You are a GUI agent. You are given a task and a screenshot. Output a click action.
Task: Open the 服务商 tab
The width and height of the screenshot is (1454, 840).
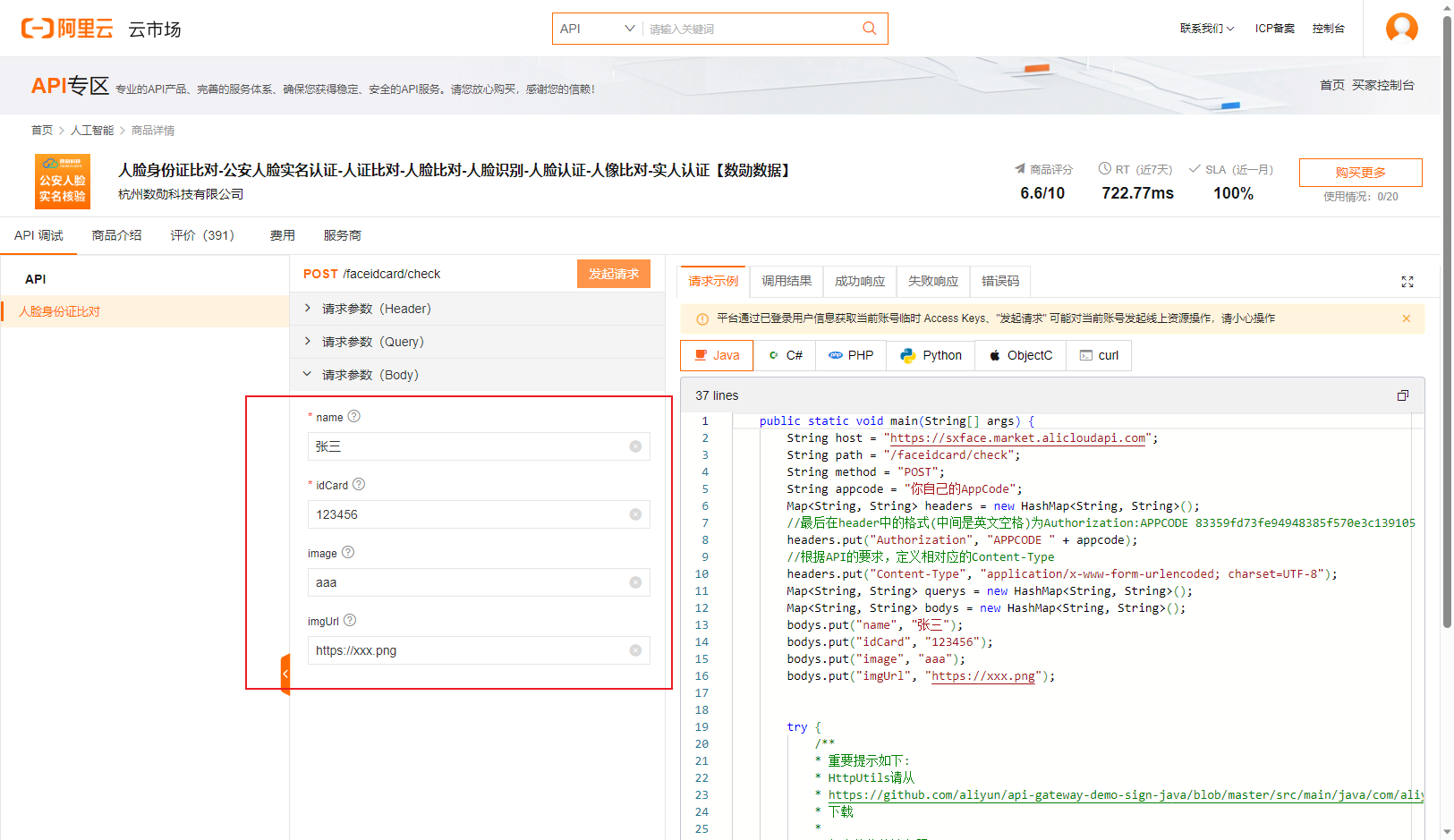click(343, 235)
